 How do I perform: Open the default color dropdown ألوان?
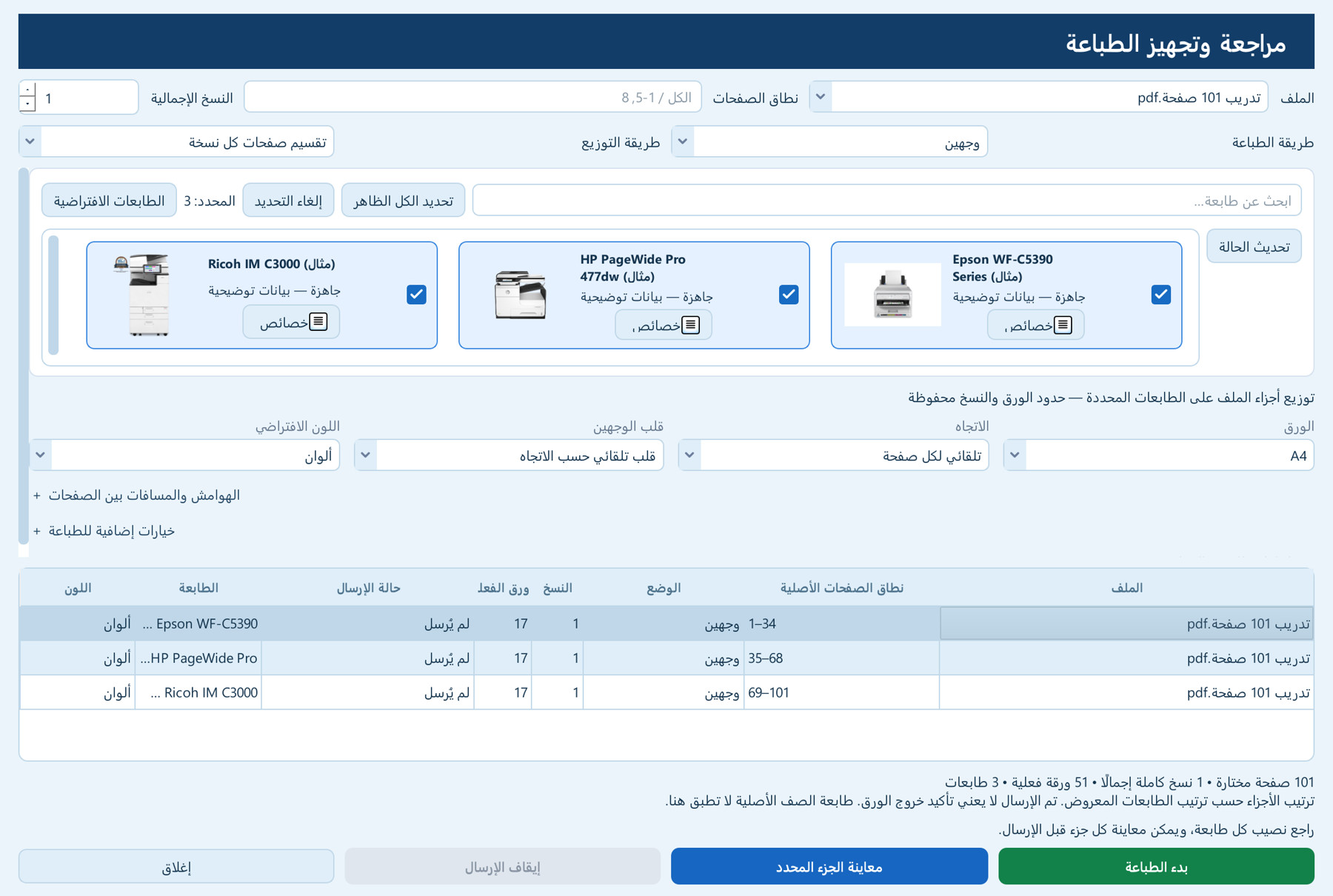(x=184, y=455)
